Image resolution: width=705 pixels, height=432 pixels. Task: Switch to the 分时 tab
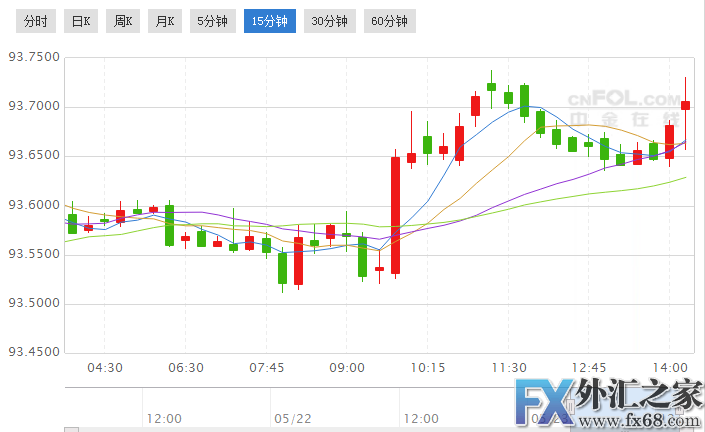tap(35, 21)
